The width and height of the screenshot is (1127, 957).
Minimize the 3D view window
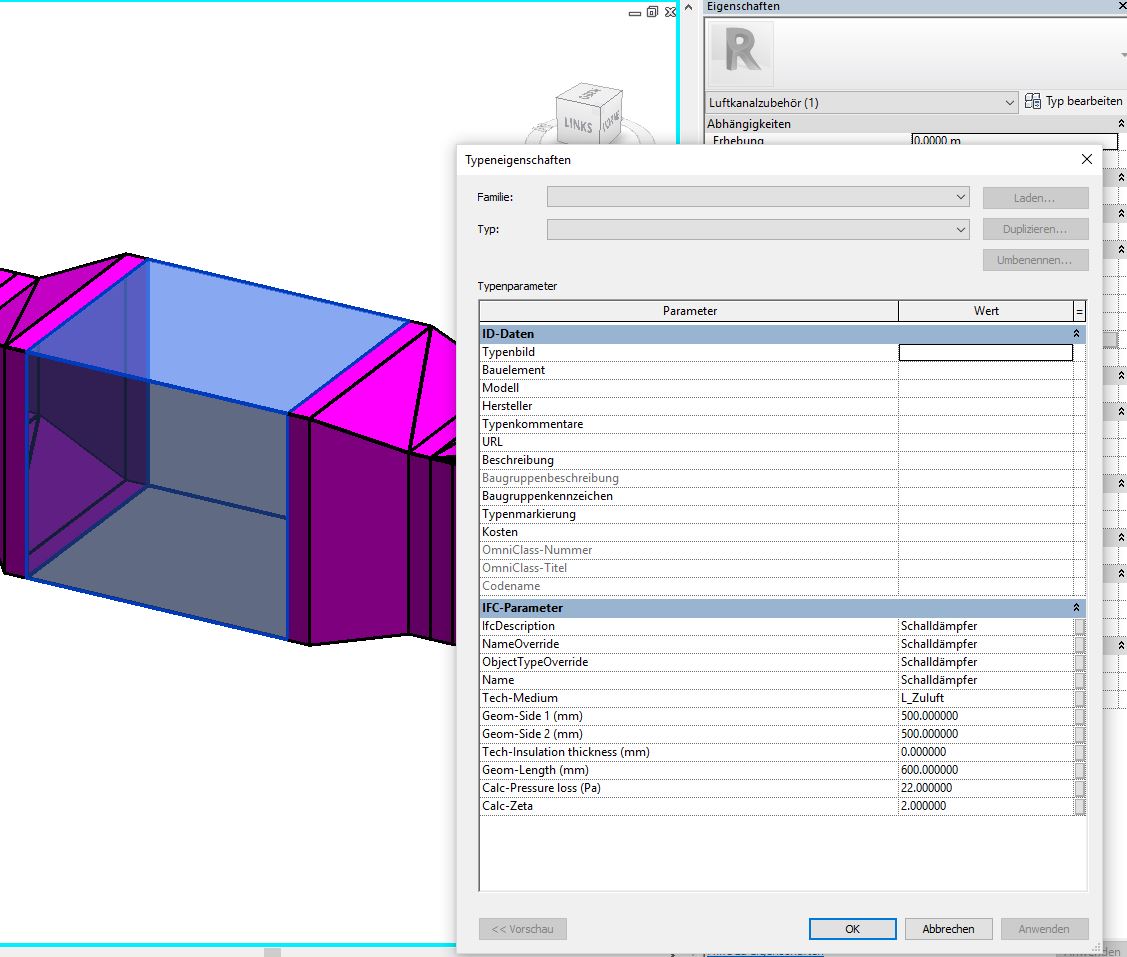click(634, 13)
